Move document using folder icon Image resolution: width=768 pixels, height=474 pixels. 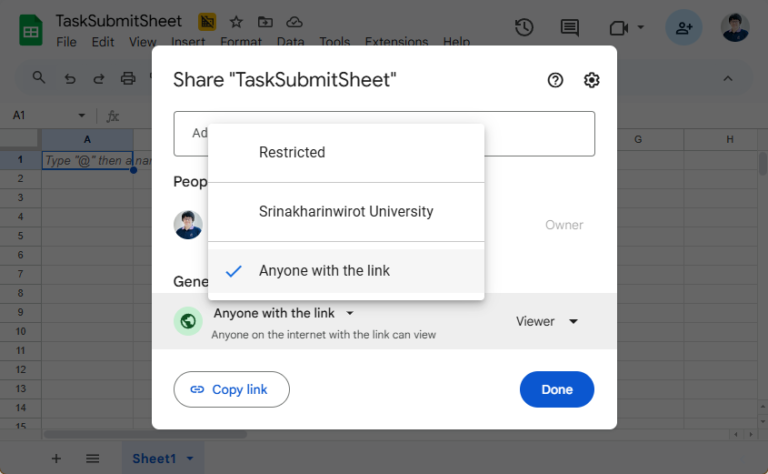[x=265, y=22]
